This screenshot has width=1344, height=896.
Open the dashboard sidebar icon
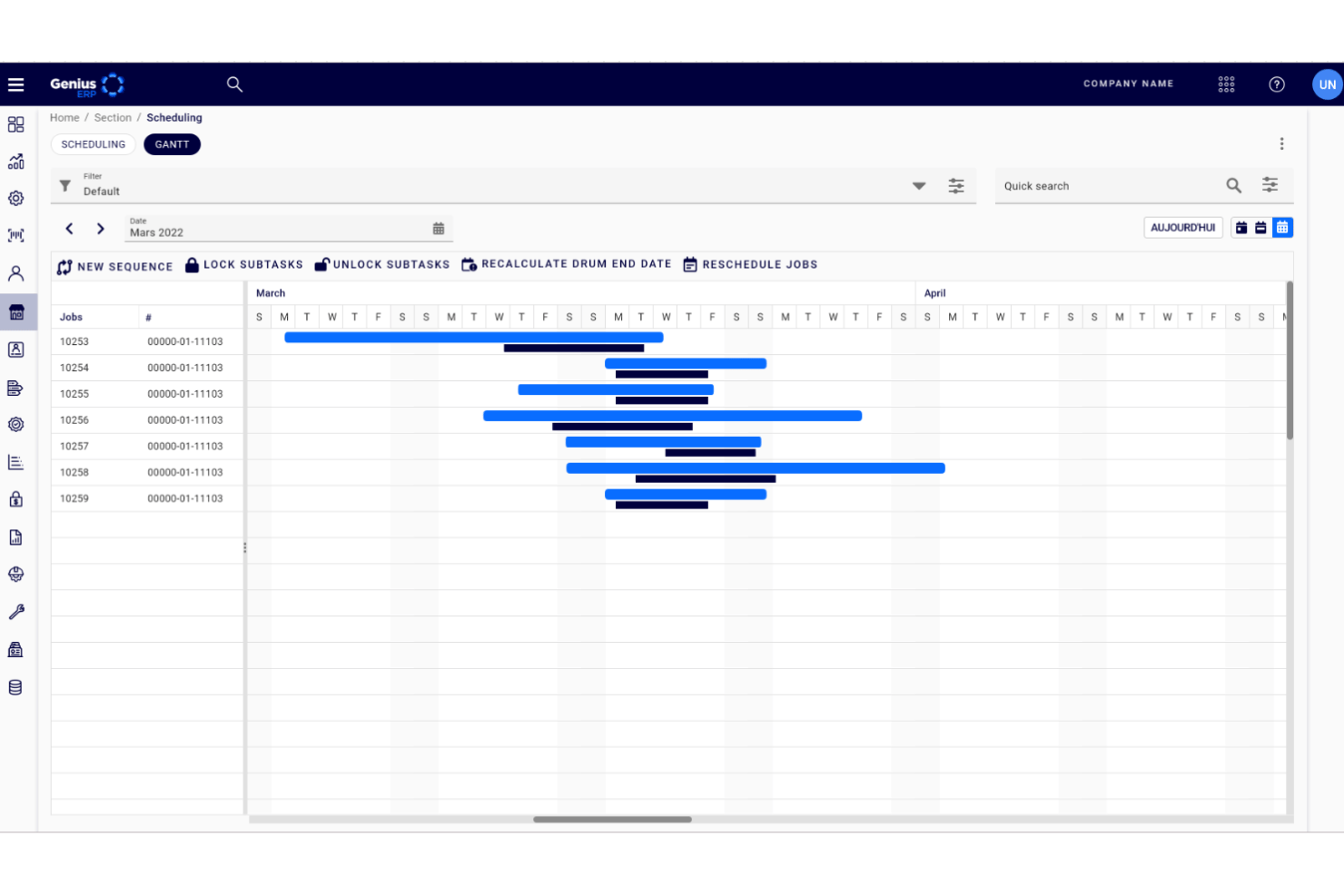(x=15, y=124)
